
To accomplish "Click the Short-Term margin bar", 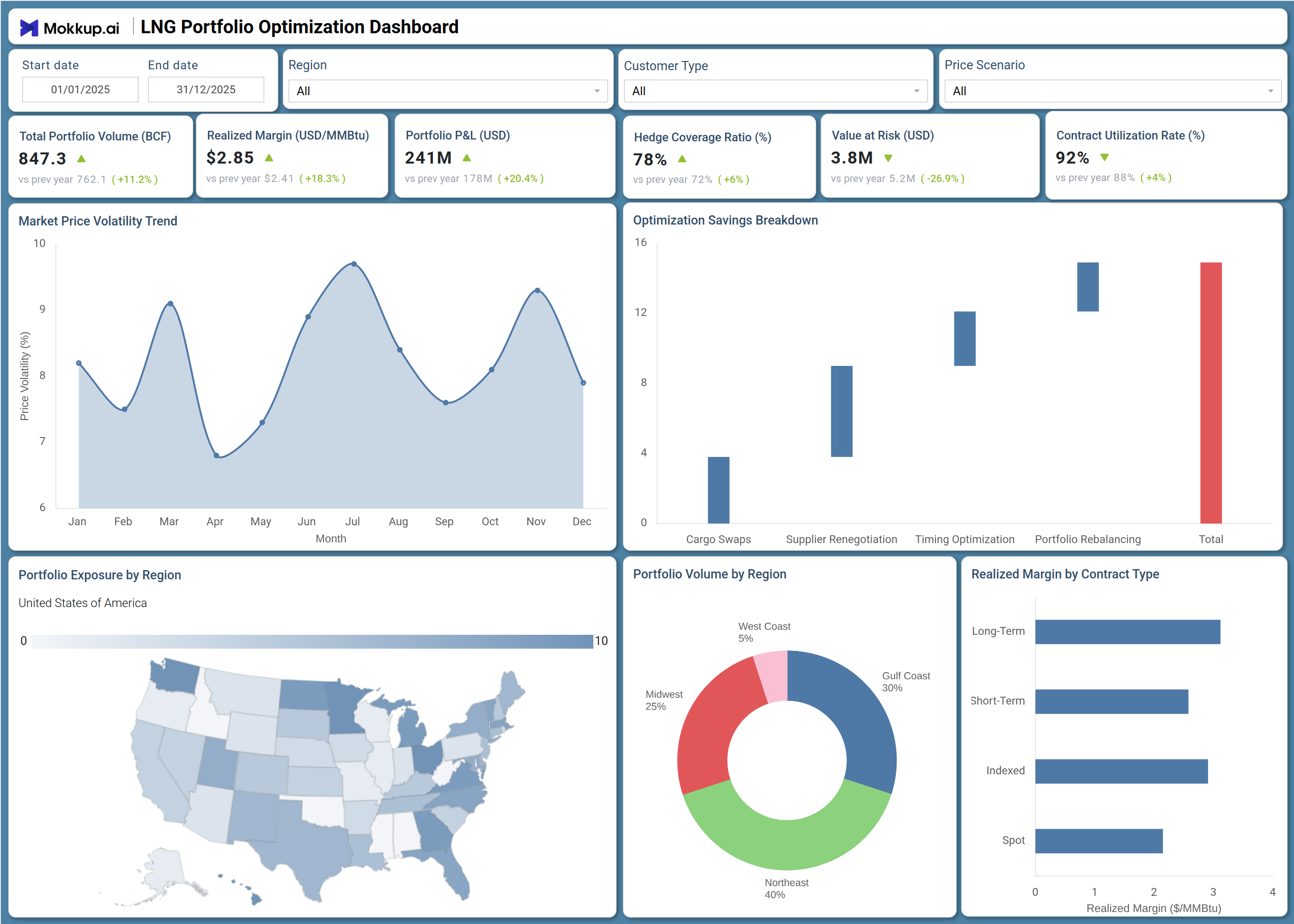I will tap(1111, 701).
